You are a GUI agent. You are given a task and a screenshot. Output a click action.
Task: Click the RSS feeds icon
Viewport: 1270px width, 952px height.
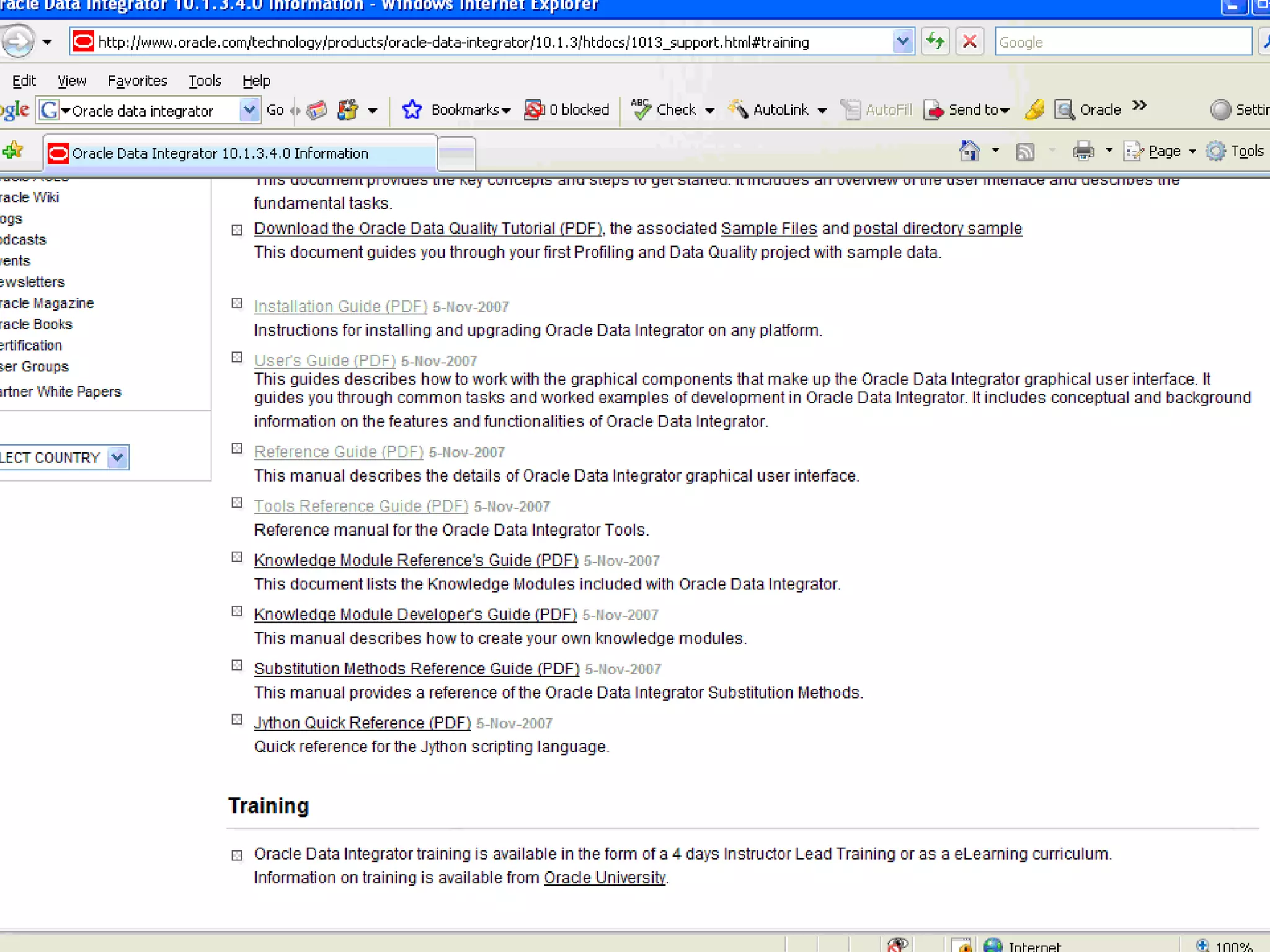pos(1024,151)
